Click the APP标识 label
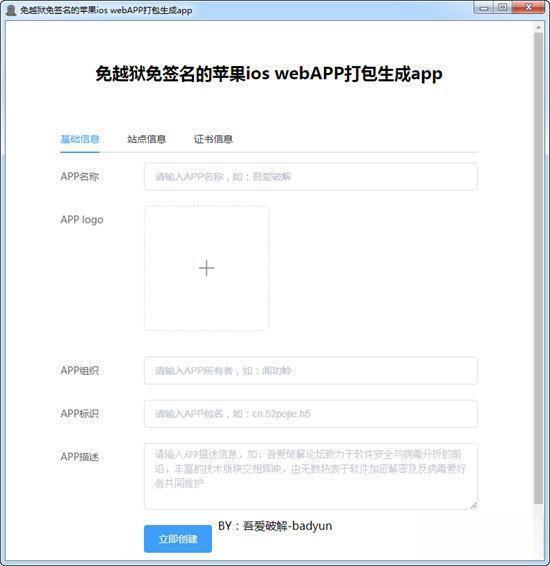The height and width of the screenshot is (566, 550). click(79, 414)
